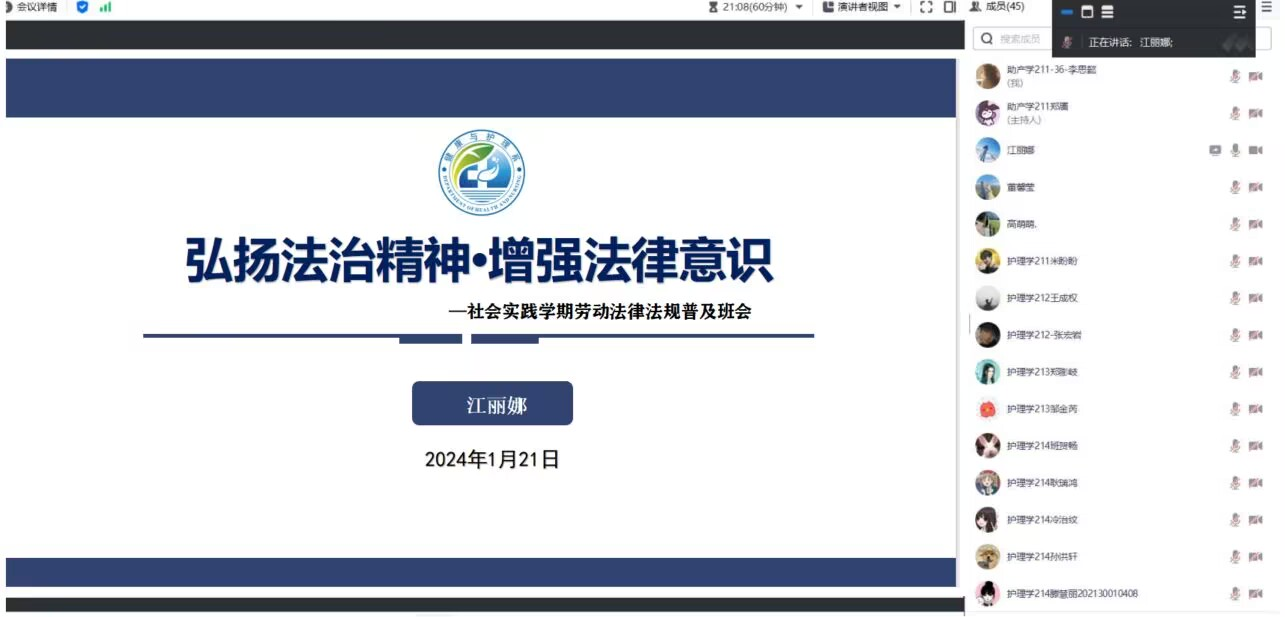Click the window layout icon in floating bar
The image size is (1285, 617).
(x=1087, y=12)
